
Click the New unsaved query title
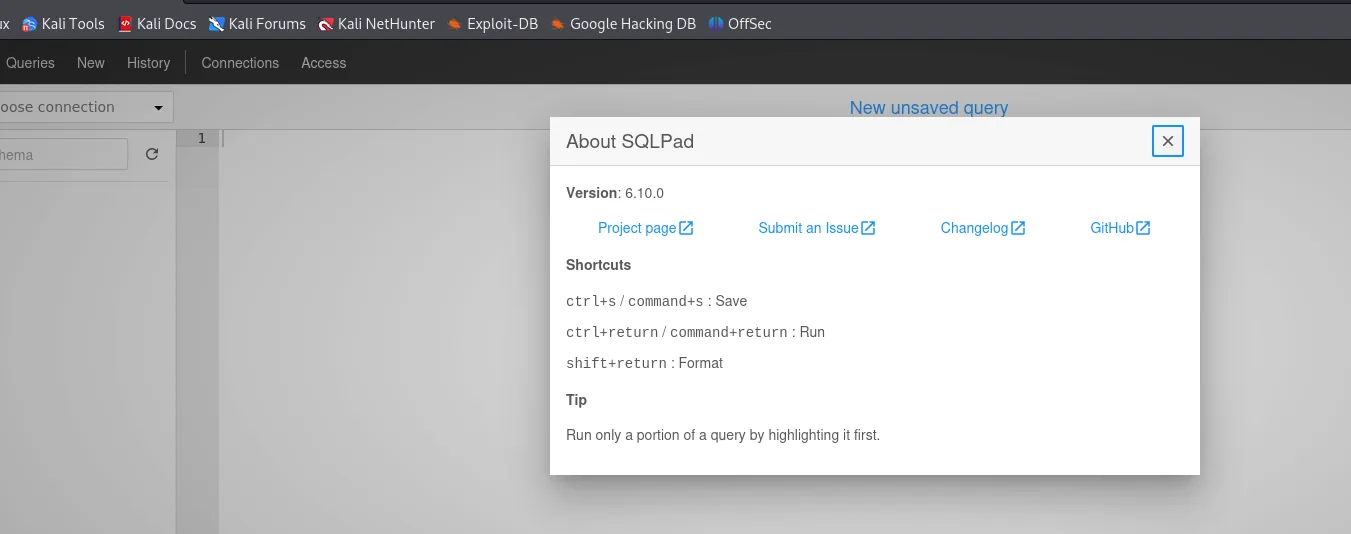929,108
